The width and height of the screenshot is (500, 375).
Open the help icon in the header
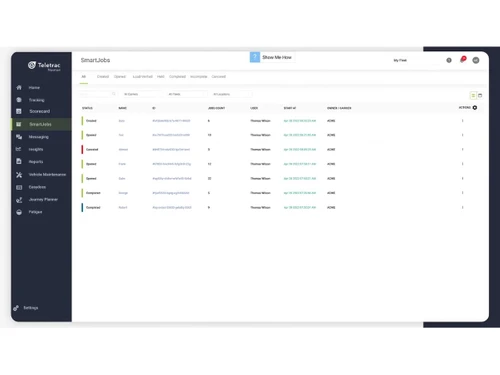point(449,60)
